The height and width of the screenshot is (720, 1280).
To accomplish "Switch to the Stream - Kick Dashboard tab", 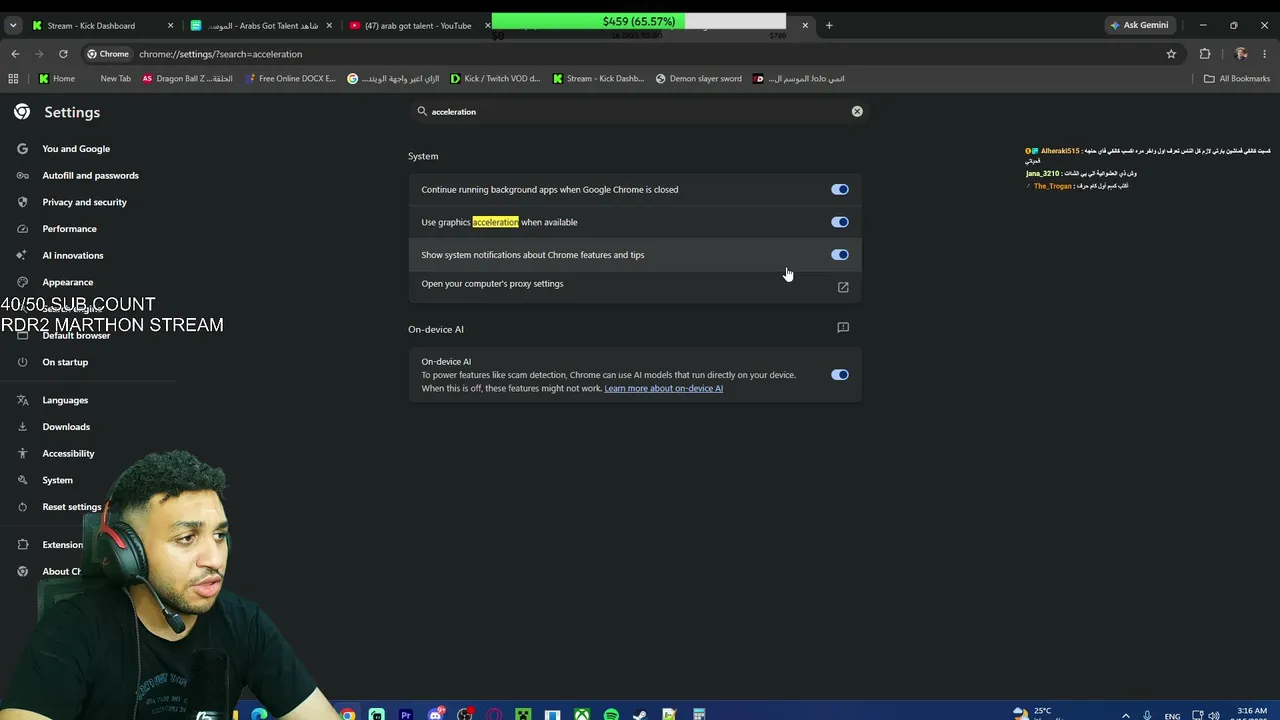I will (x=100, y=25).
